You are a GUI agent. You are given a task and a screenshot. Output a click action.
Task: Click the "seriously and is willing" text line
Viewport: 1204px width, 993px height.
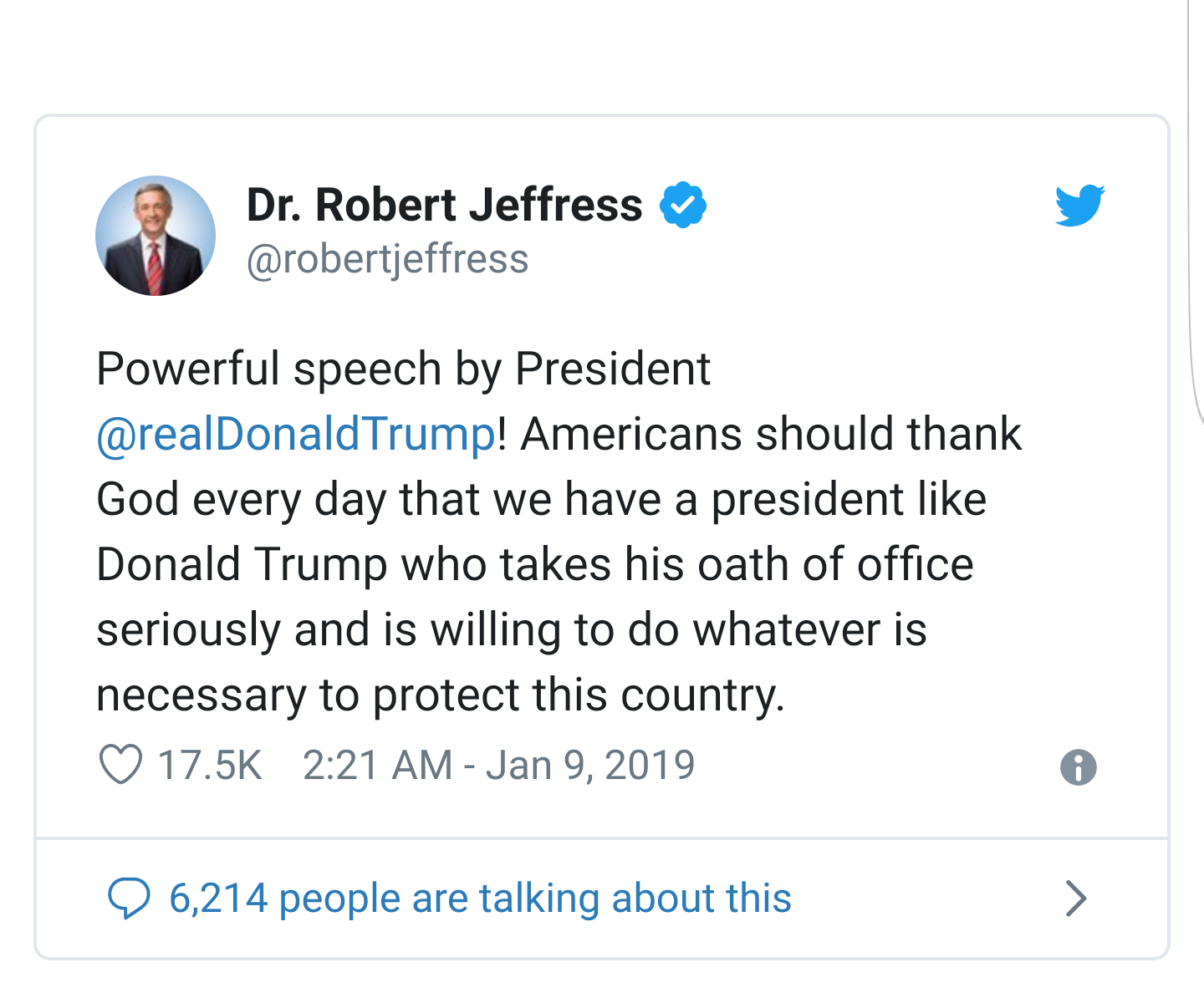point(511,629)
